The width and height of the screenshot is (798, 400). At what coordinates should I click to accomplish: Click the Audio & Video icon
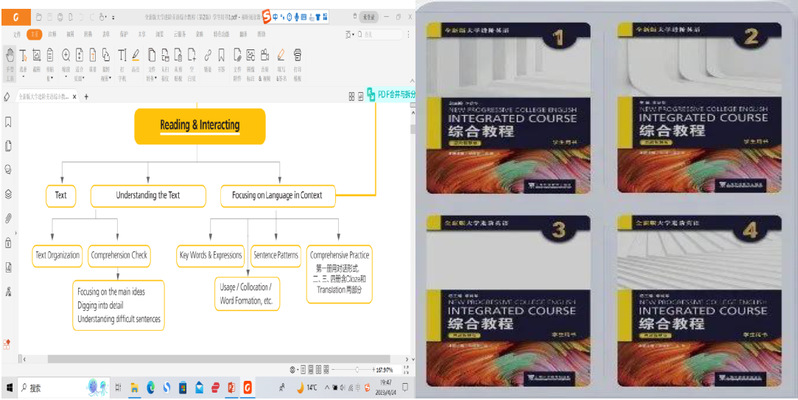tap(264, 56)
